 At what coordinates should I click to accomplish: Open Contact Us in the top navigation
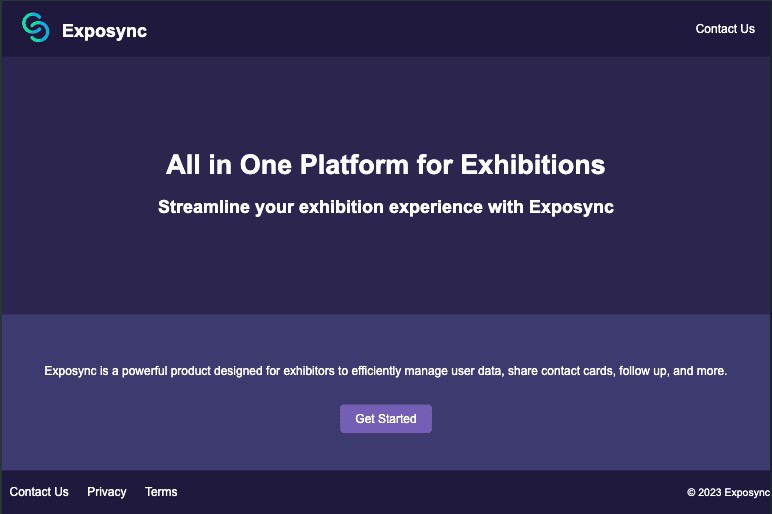coord(725,29)
